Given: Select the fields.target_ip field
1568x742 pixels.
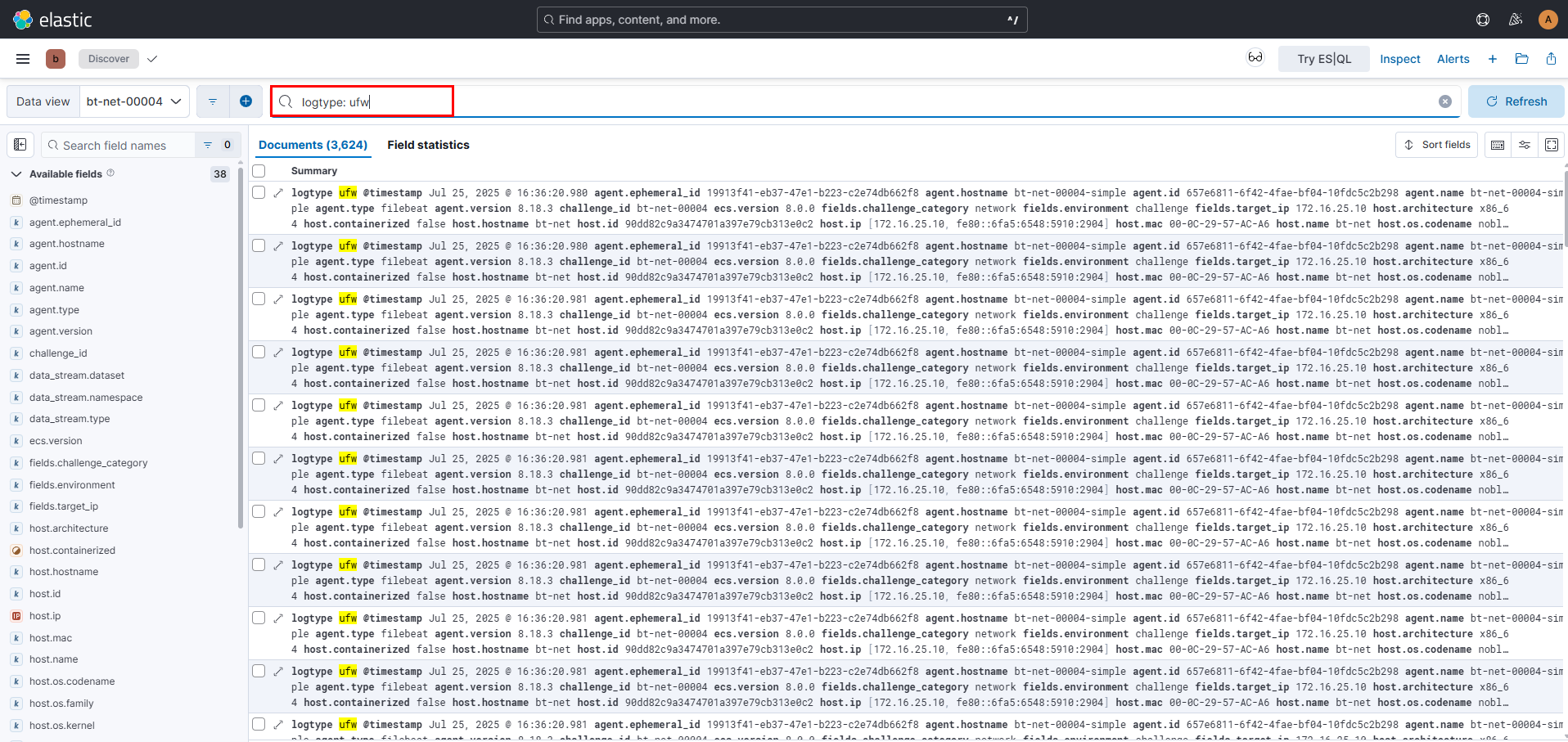Looking at the screenshot, I should pyautogui.click(x=64, y=506).
